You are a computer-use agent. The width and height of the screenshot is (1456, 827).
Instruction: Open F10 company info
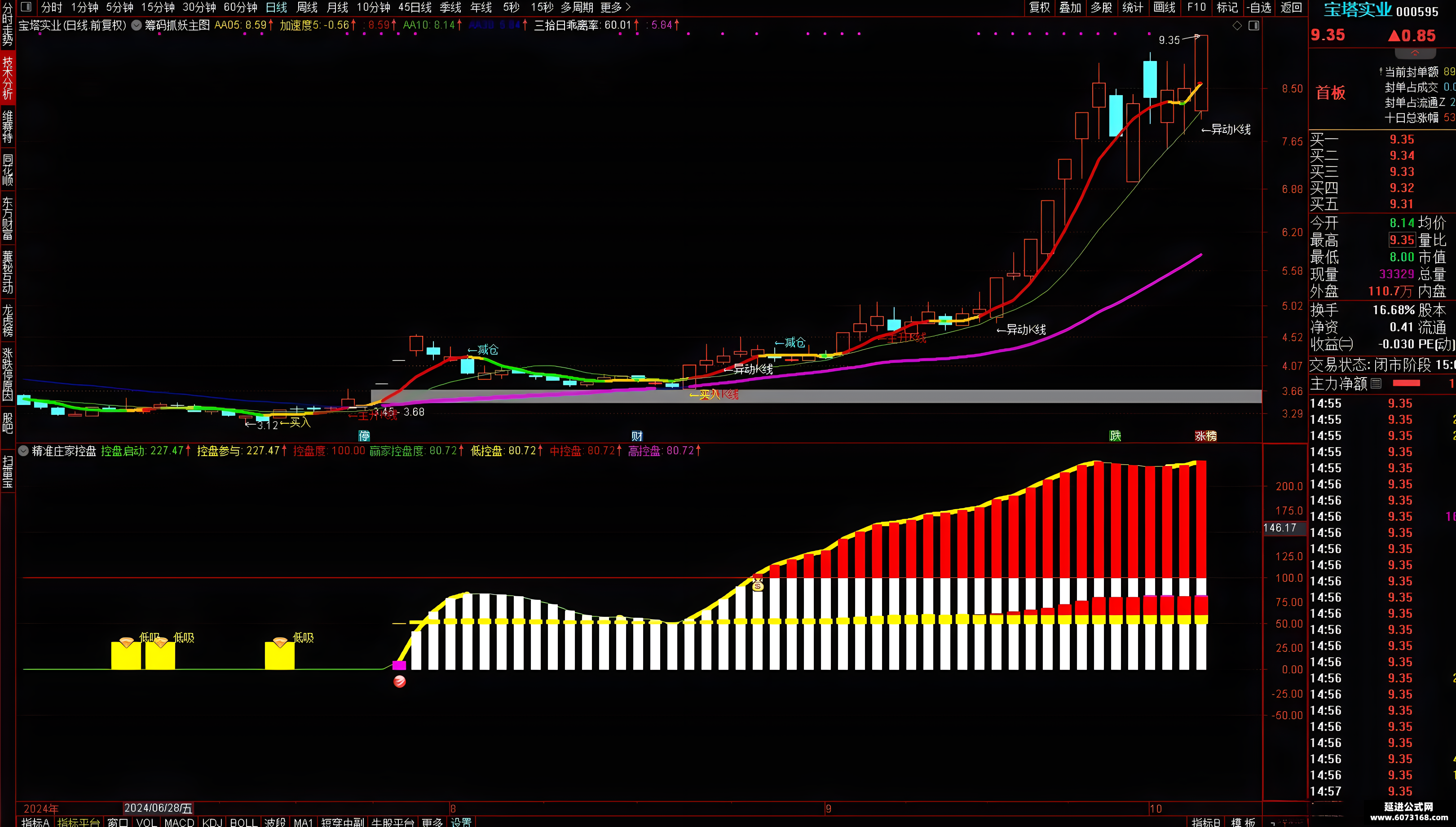click(1196, 7)
